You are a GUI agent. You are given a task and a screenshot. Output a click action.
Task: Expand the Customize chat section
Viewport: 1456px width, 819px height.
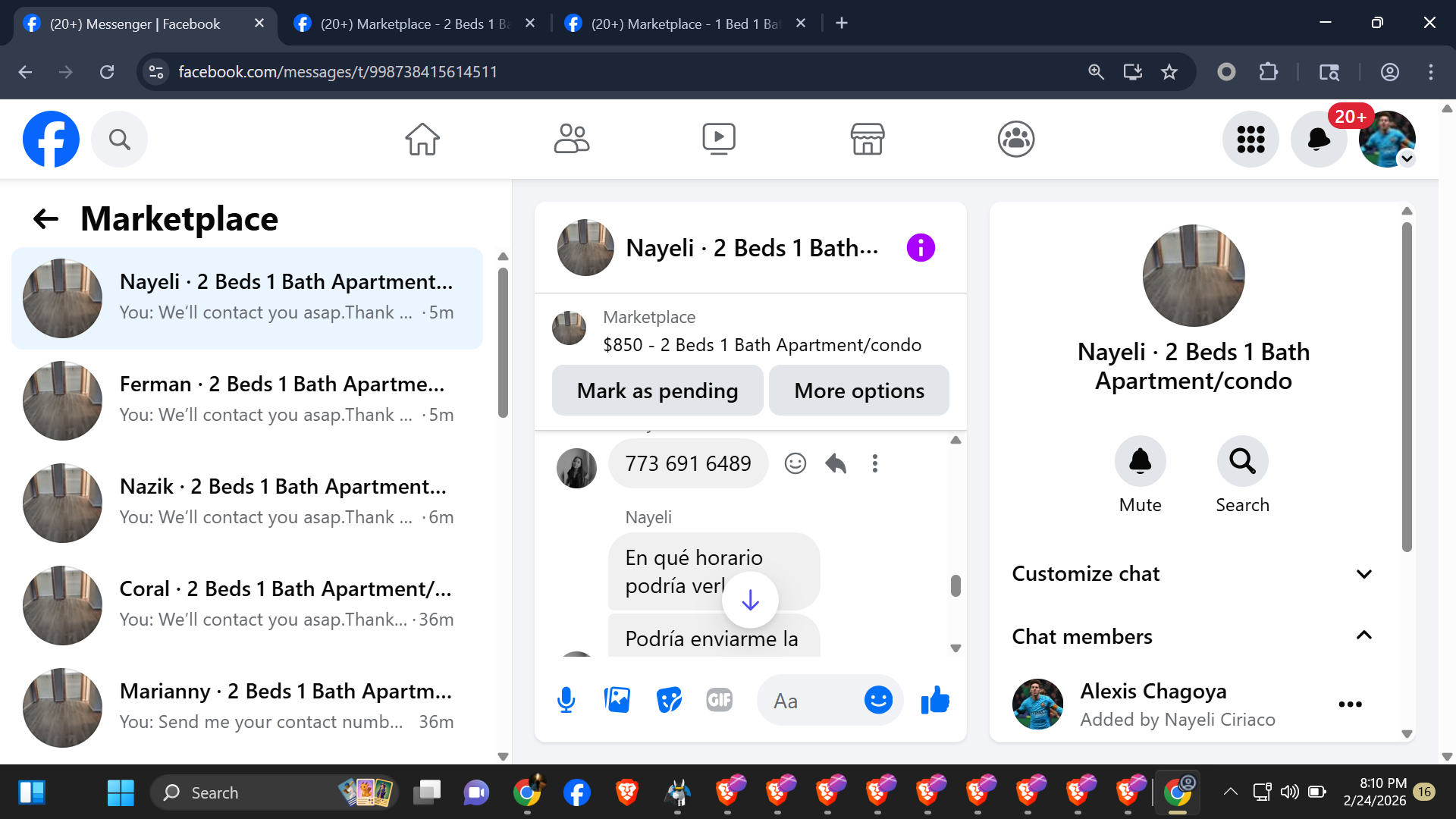pyautogui.click(x=1363, y=574)
